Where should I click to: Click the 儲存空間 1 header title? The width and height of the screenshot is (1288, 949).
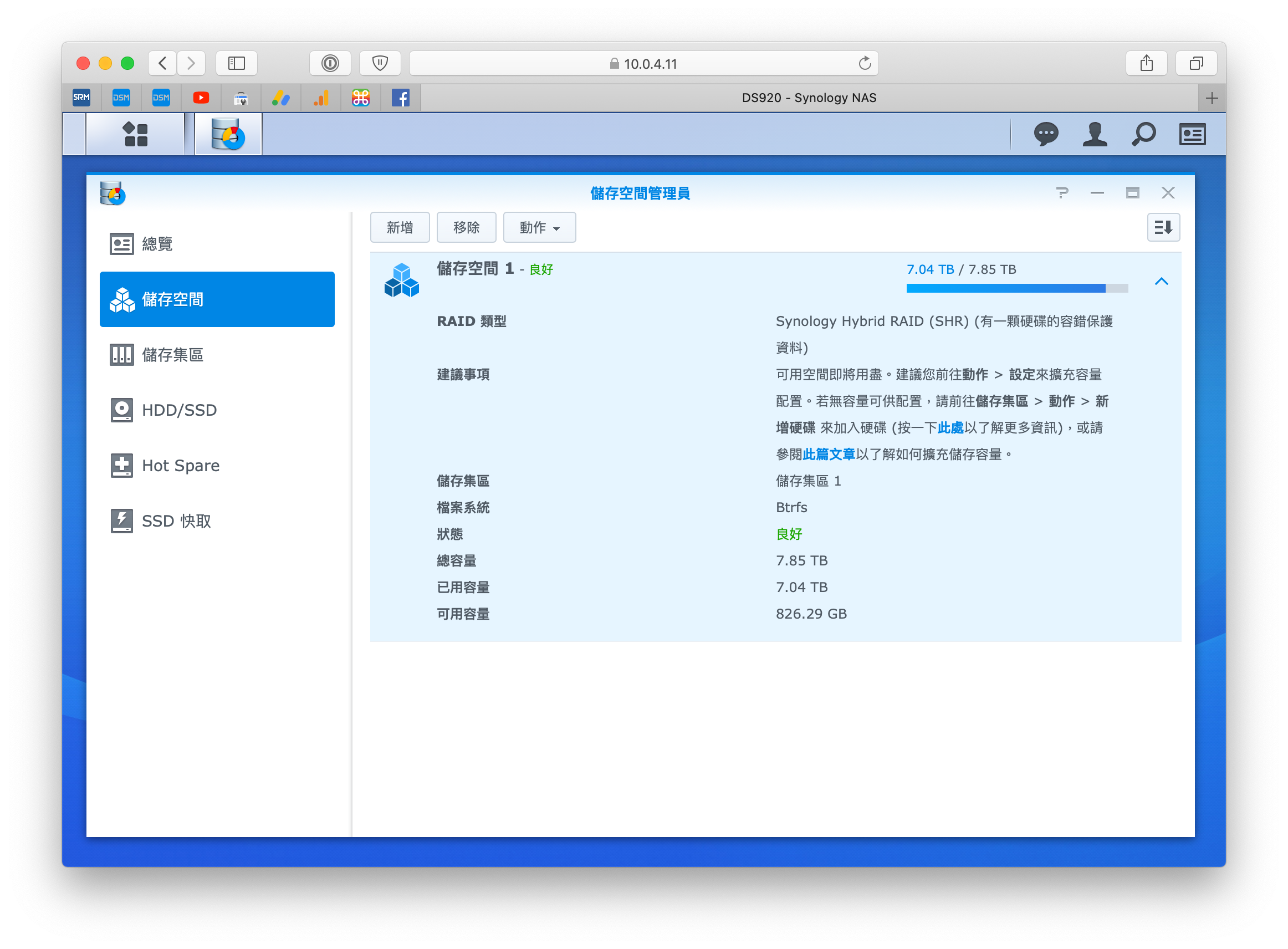pos(476,269)
